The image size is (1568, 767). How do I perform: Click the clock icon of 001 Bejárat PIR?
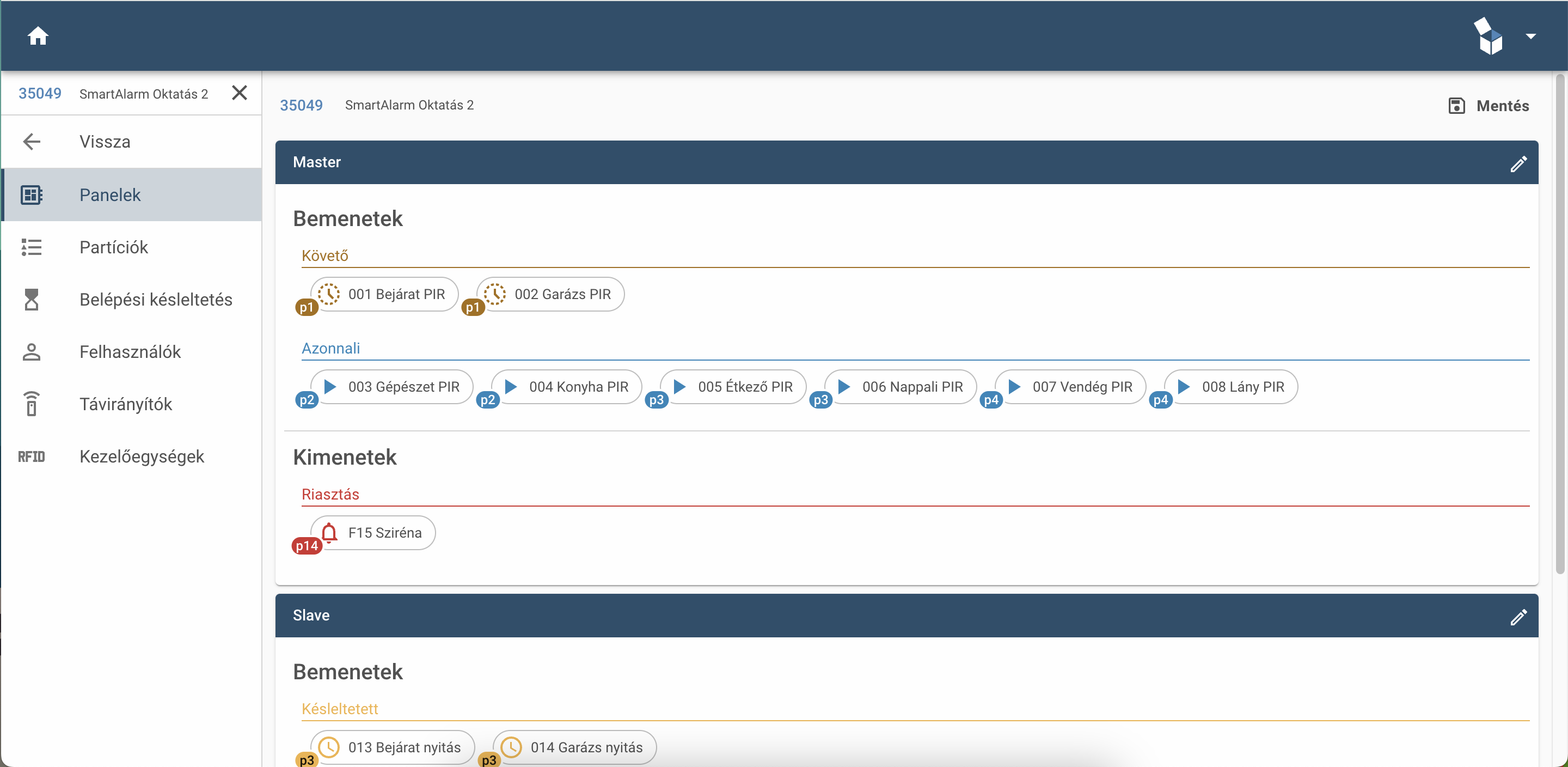[329, 294]
